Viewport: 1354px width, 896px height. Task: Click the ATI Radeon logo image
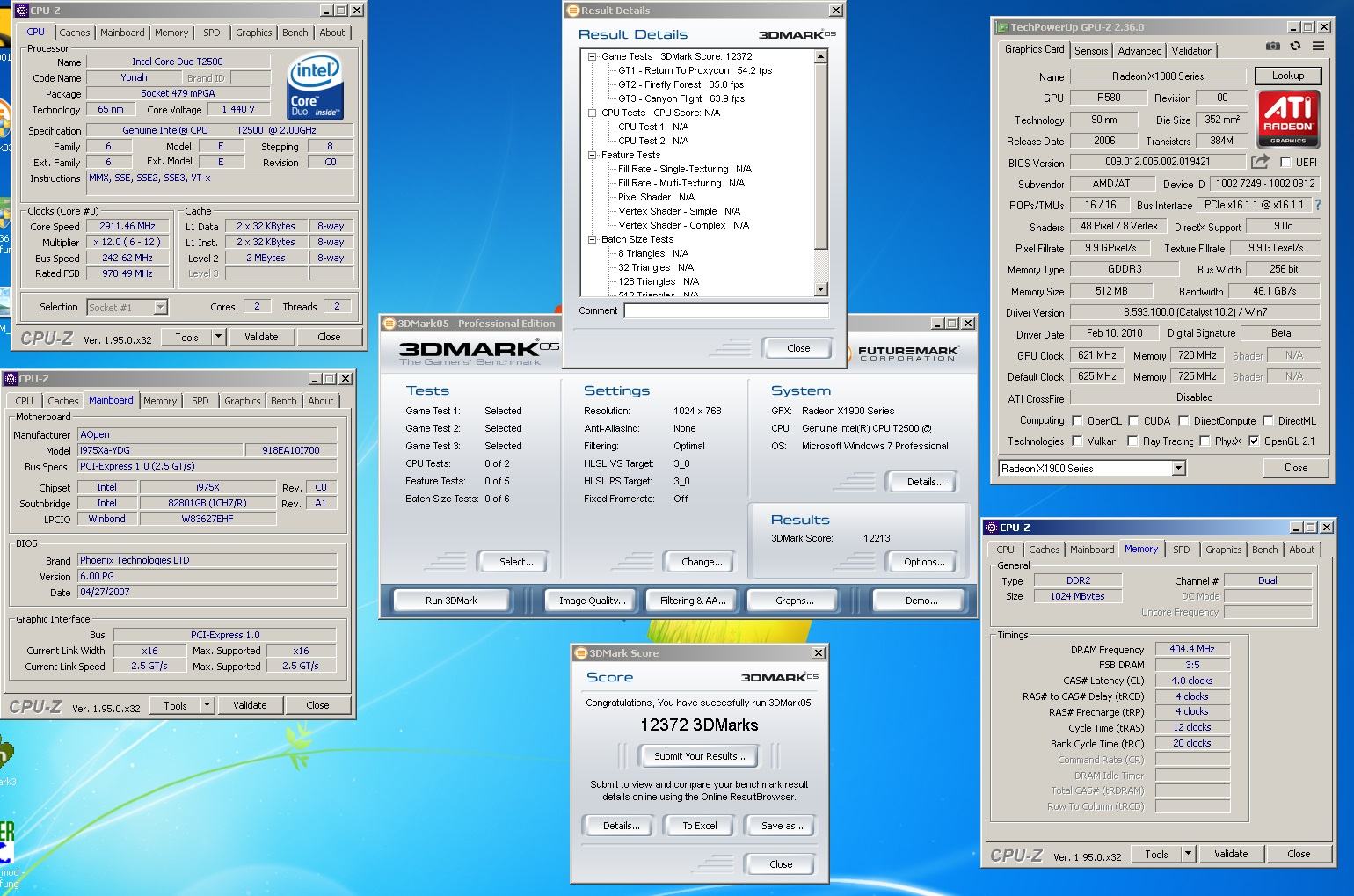[1287, 118]
